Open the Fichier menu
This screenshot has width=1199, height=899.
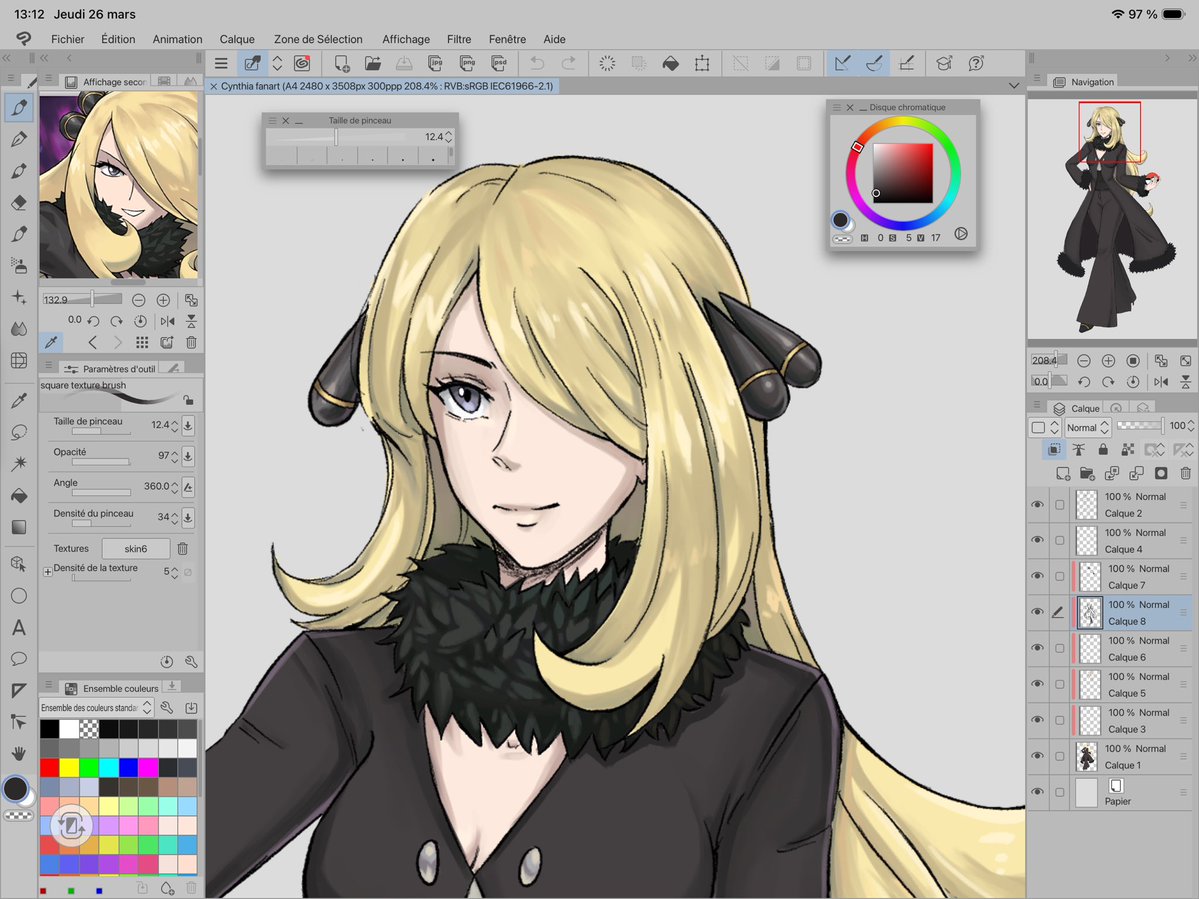pyautogui.click(x=67, y=39)
